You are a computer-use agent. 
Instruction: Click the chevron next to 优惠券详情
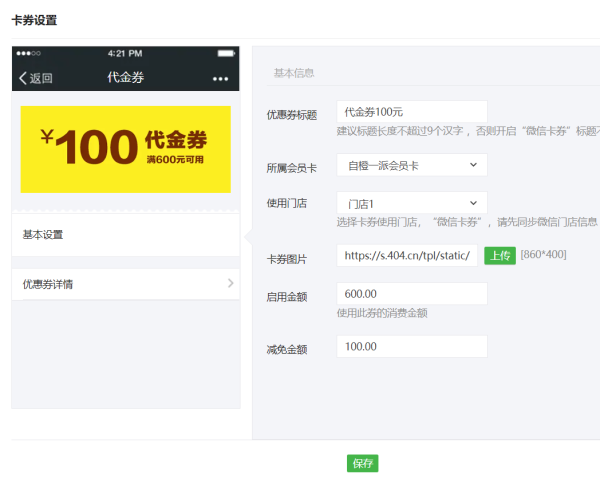pos(230,283)
